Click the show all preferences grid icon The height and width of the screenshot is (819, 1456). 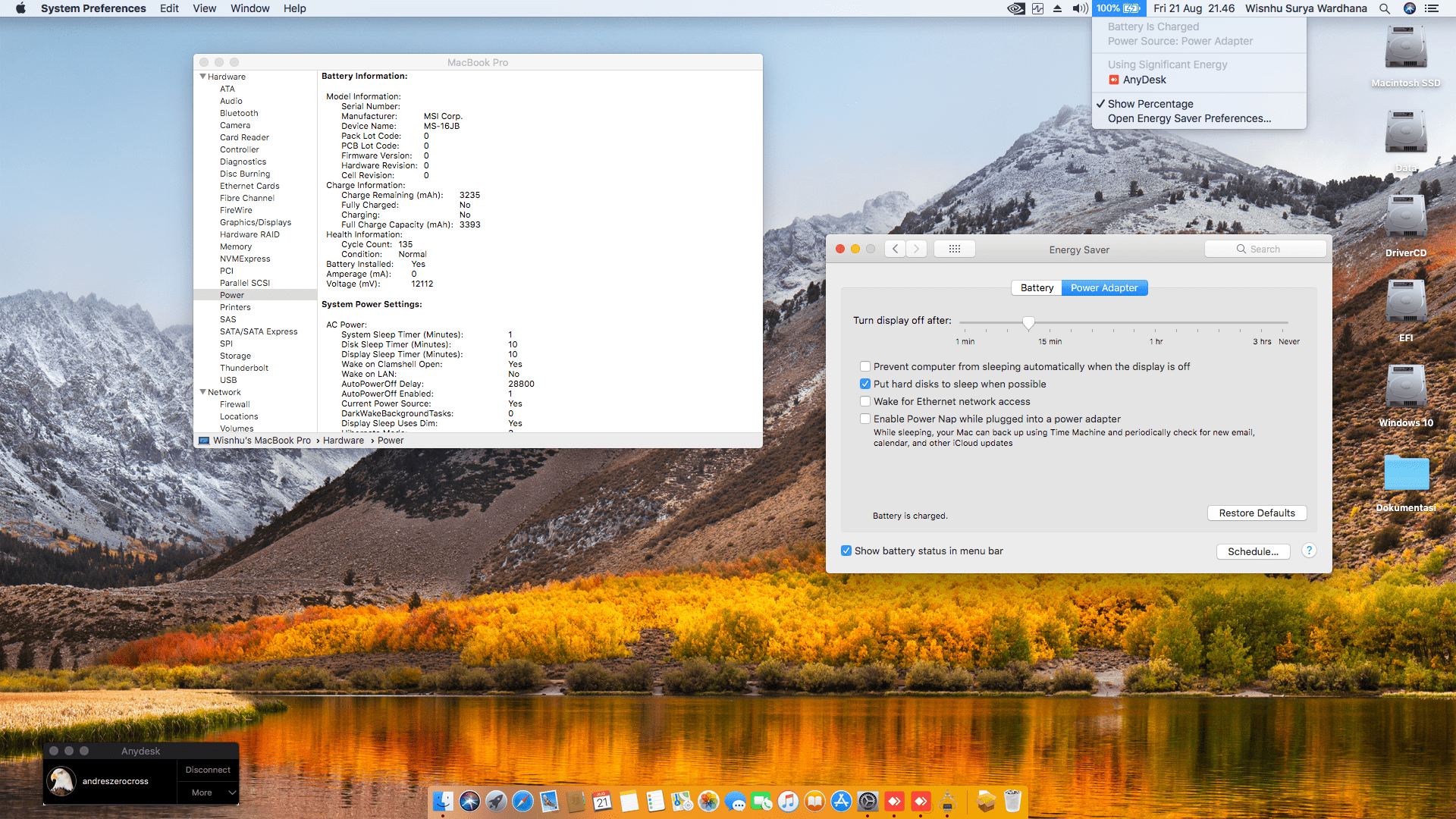tap(954, 249)
